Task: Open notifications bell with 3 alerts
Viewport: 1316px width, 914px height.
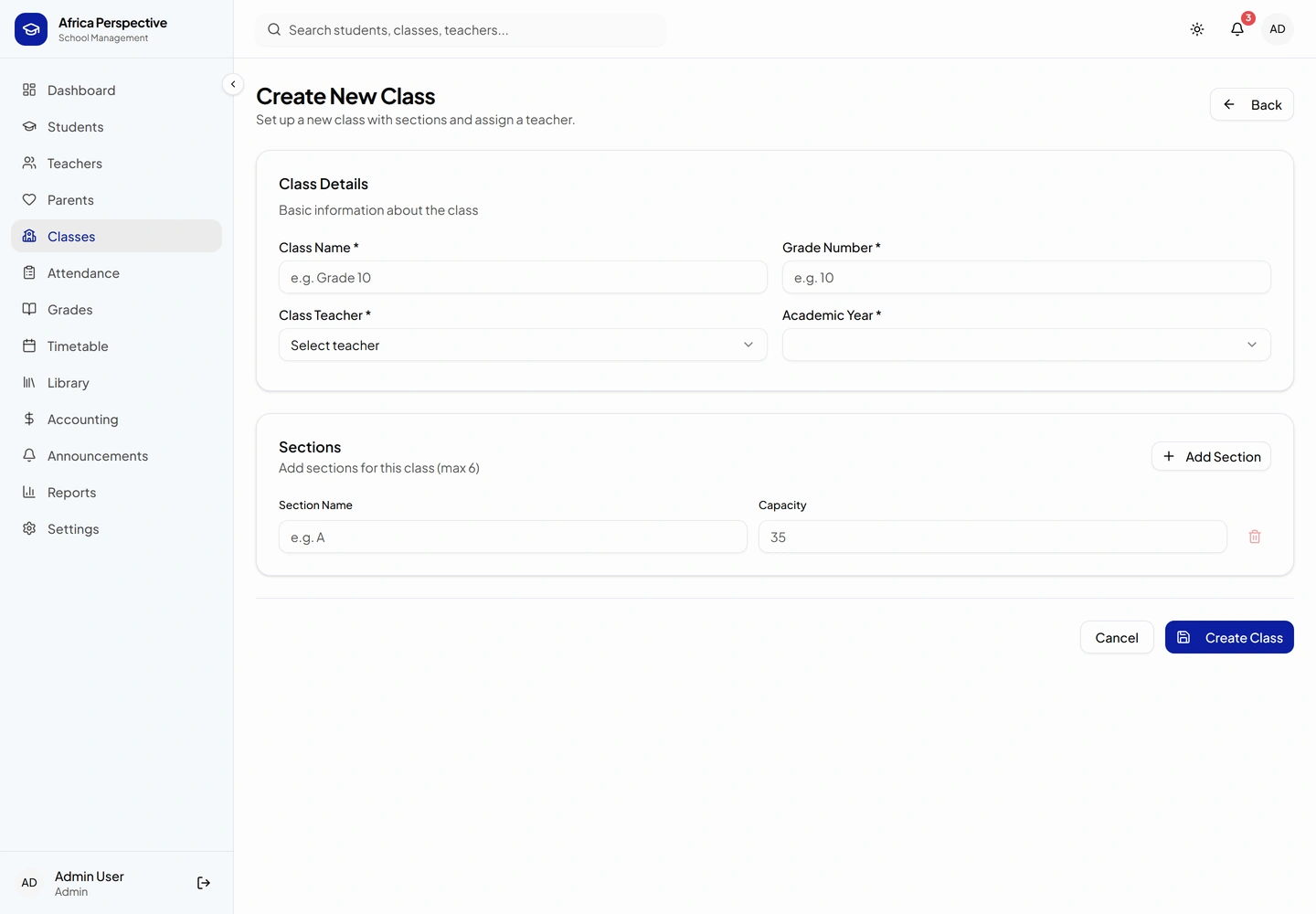Action: (1237, 29)
